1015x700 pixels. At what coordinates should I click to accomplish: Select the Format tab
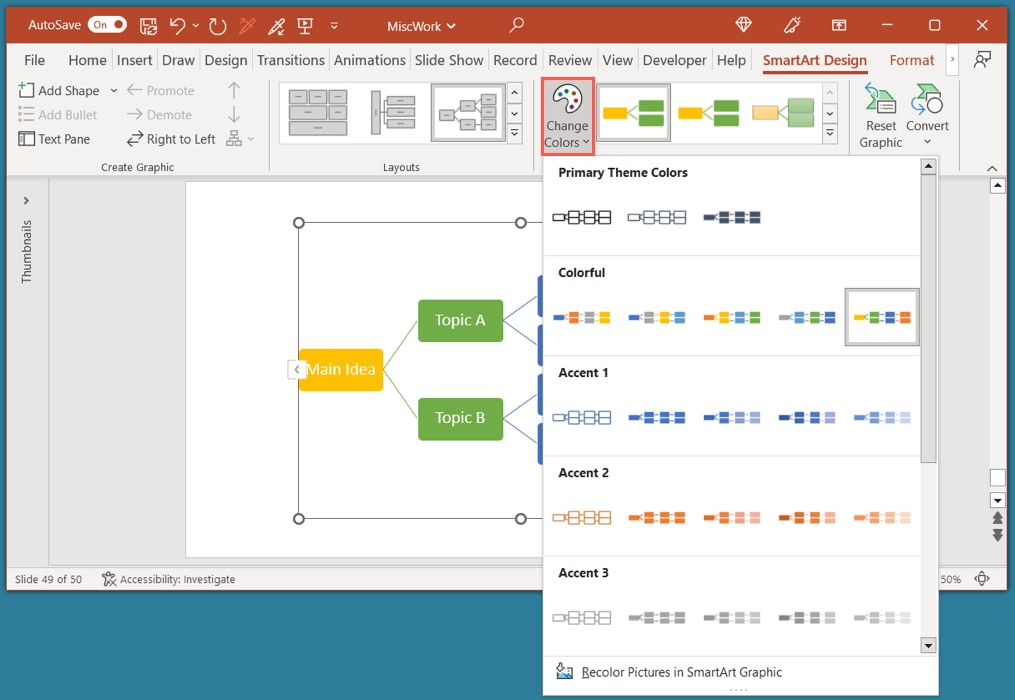click(x=911, y=60)
